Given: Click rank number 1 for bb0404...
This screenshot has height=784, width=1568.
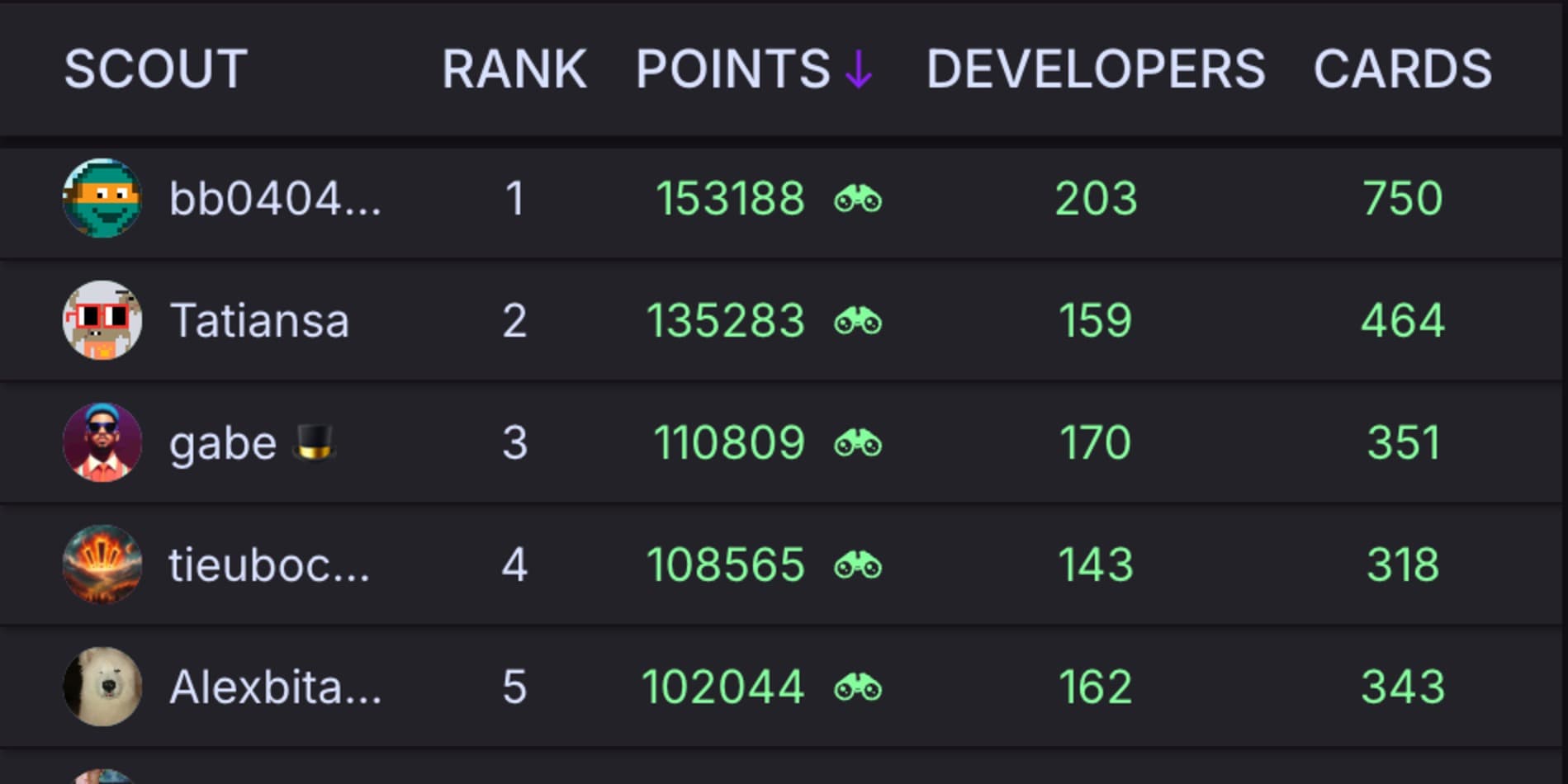Looking at the screenshot, I should (514, 199).
